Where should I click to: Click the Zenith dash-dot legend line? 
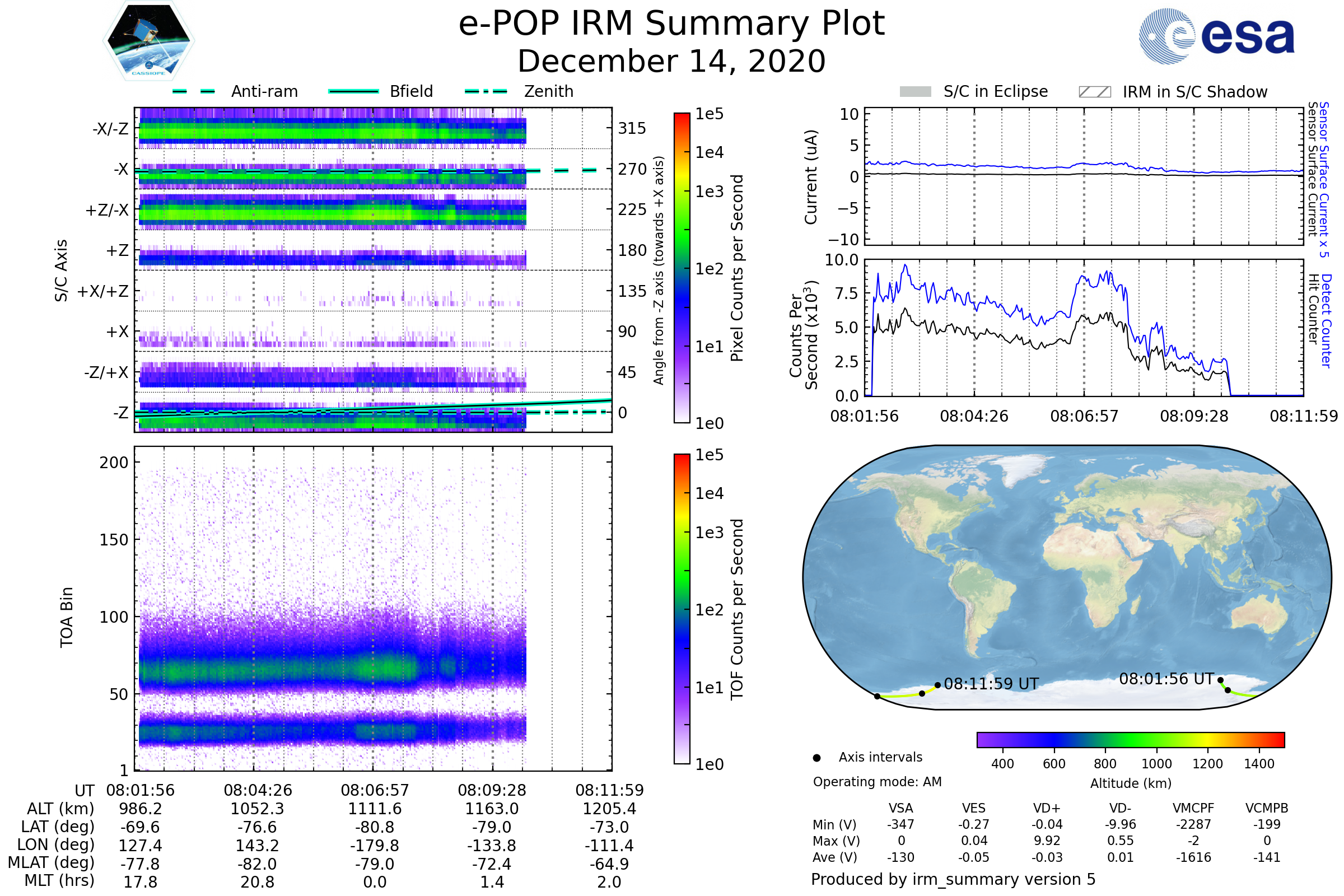coord(486,91)
